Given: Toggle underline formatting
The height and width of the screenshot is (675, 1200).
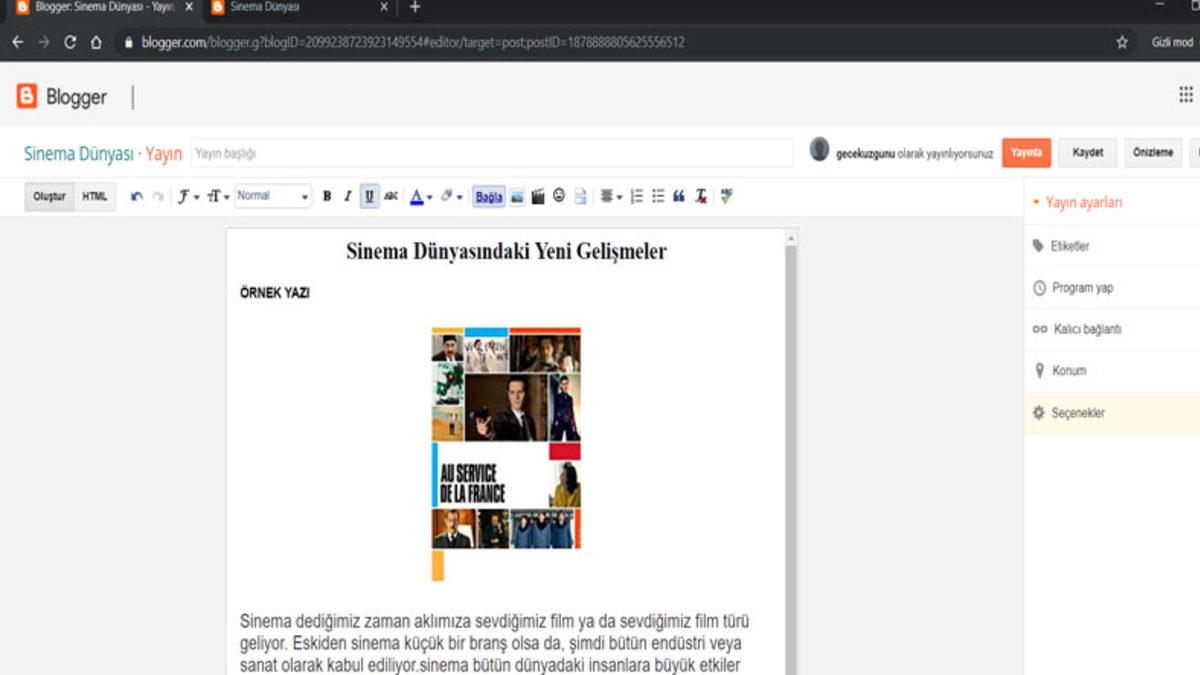Looking at the screenshot, I should pos(368,196).
